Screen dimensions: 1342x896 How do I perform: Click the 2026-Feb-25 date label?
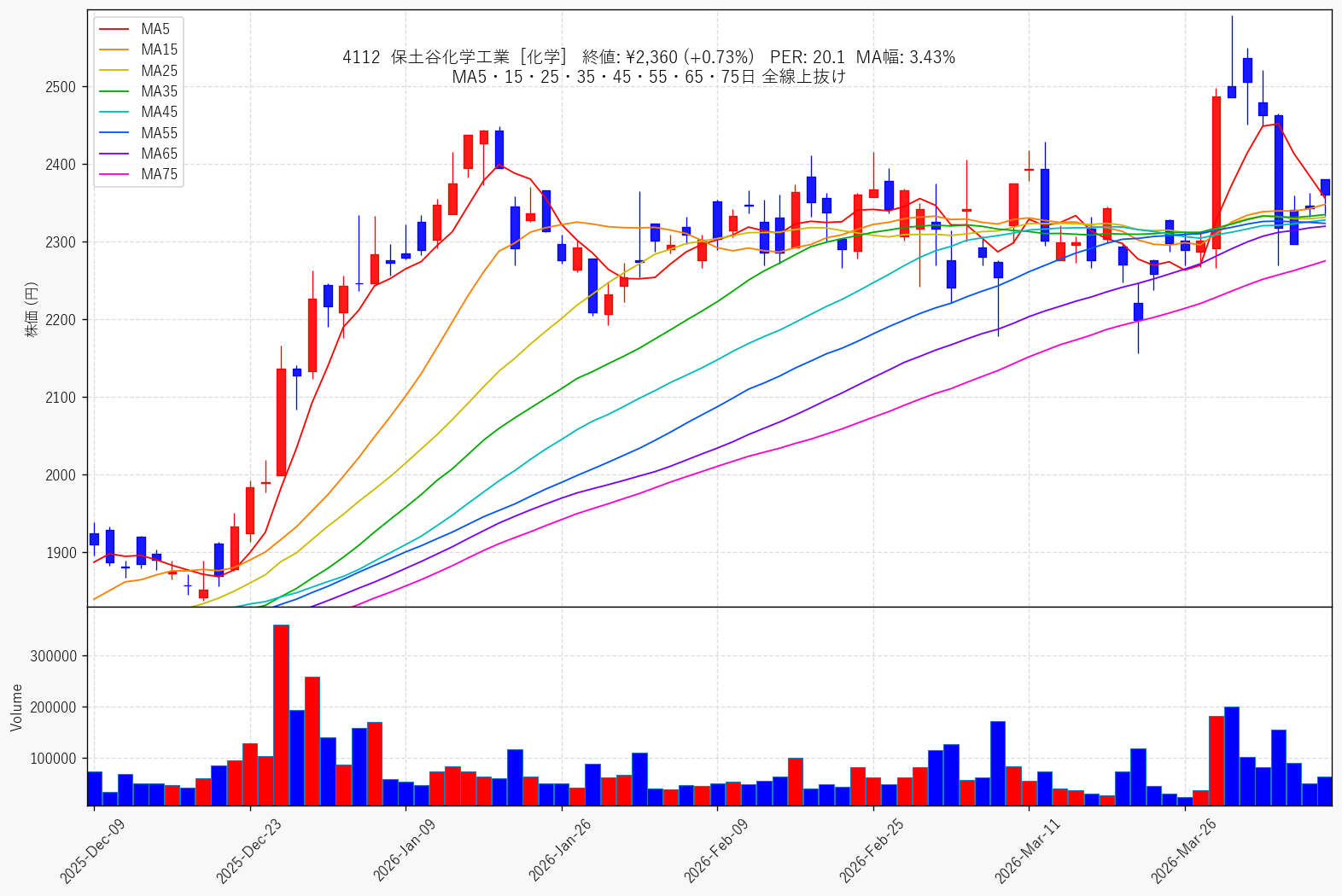872,850
